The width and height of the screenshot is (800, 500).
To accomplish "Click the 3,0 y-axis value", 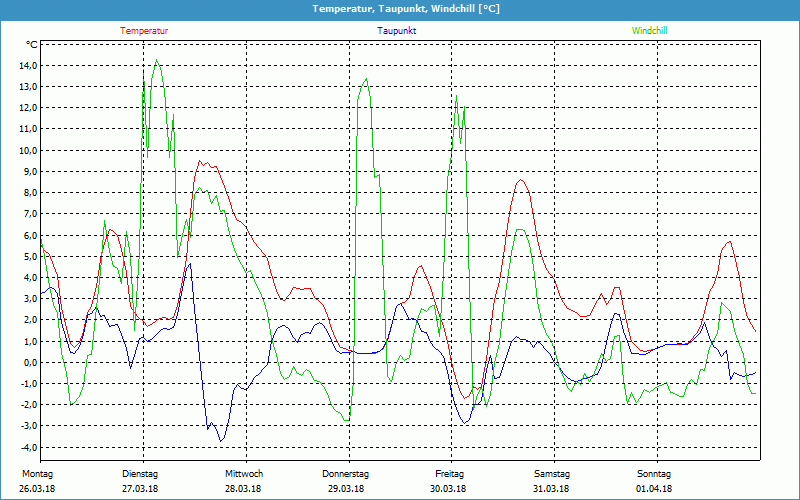I will (30, 299).
